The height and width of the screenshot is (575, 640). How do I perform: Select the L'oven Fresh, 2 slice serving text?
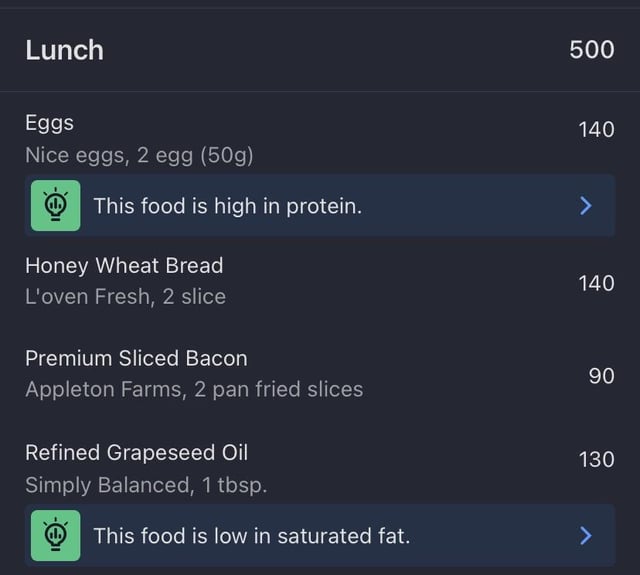[x=125, y=296]
